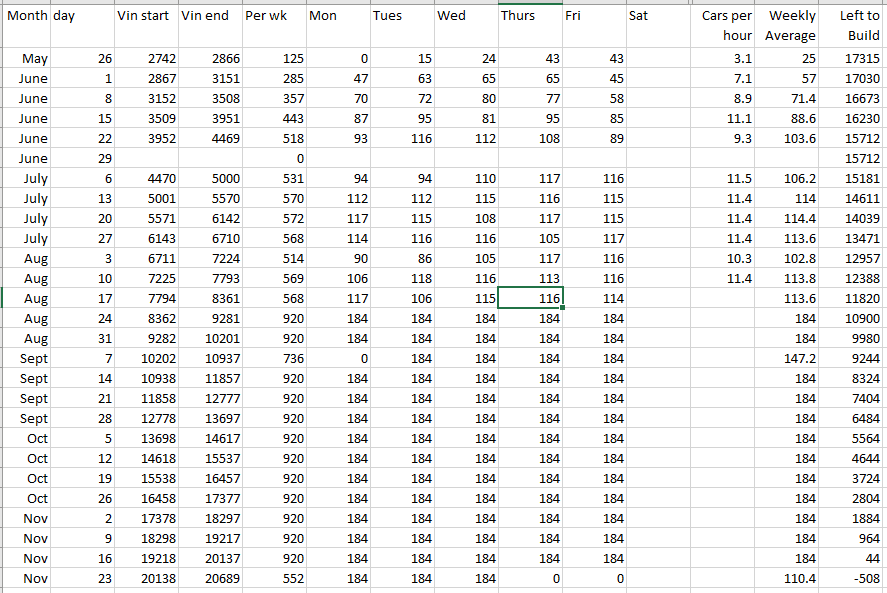
Task: Select the "Thurs" column header cell
Action: tap(531, 17)
